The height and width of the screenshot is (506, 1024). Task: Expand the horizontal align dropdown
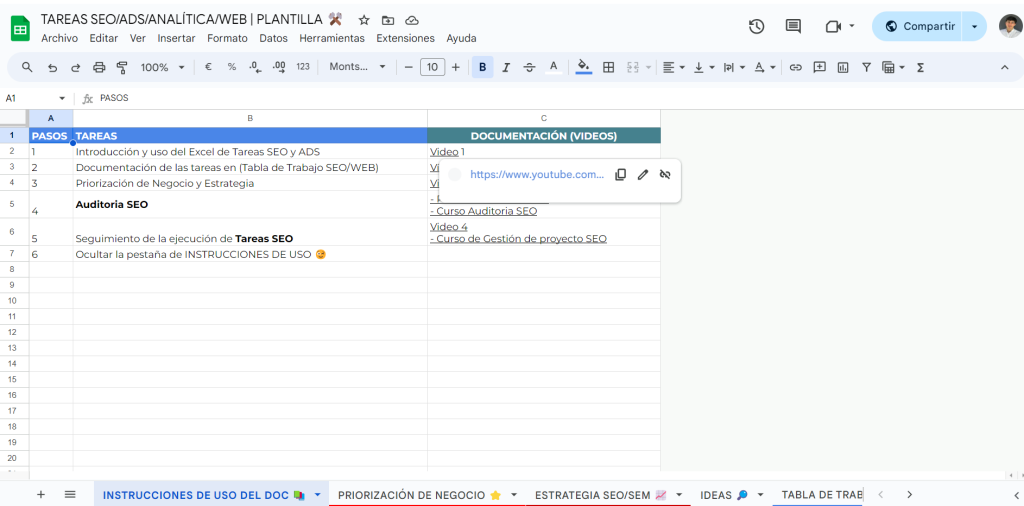[673, 67]
